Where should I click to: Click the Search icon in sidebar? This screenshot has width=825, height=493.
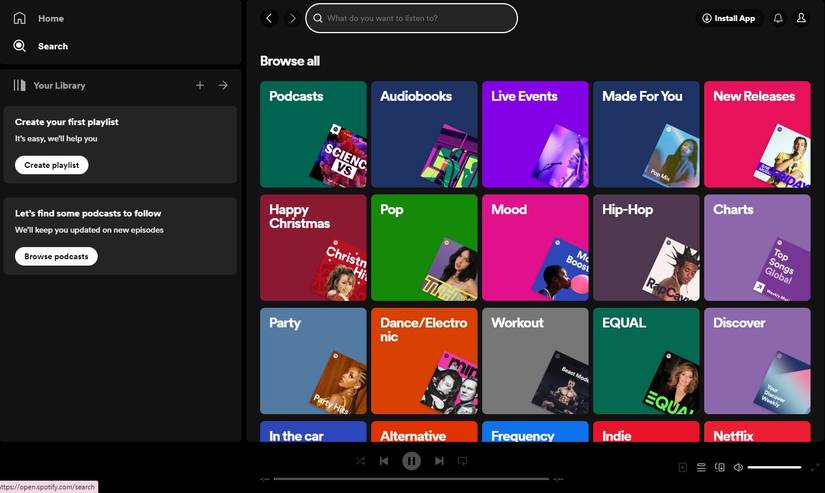[x=20, y=46]
